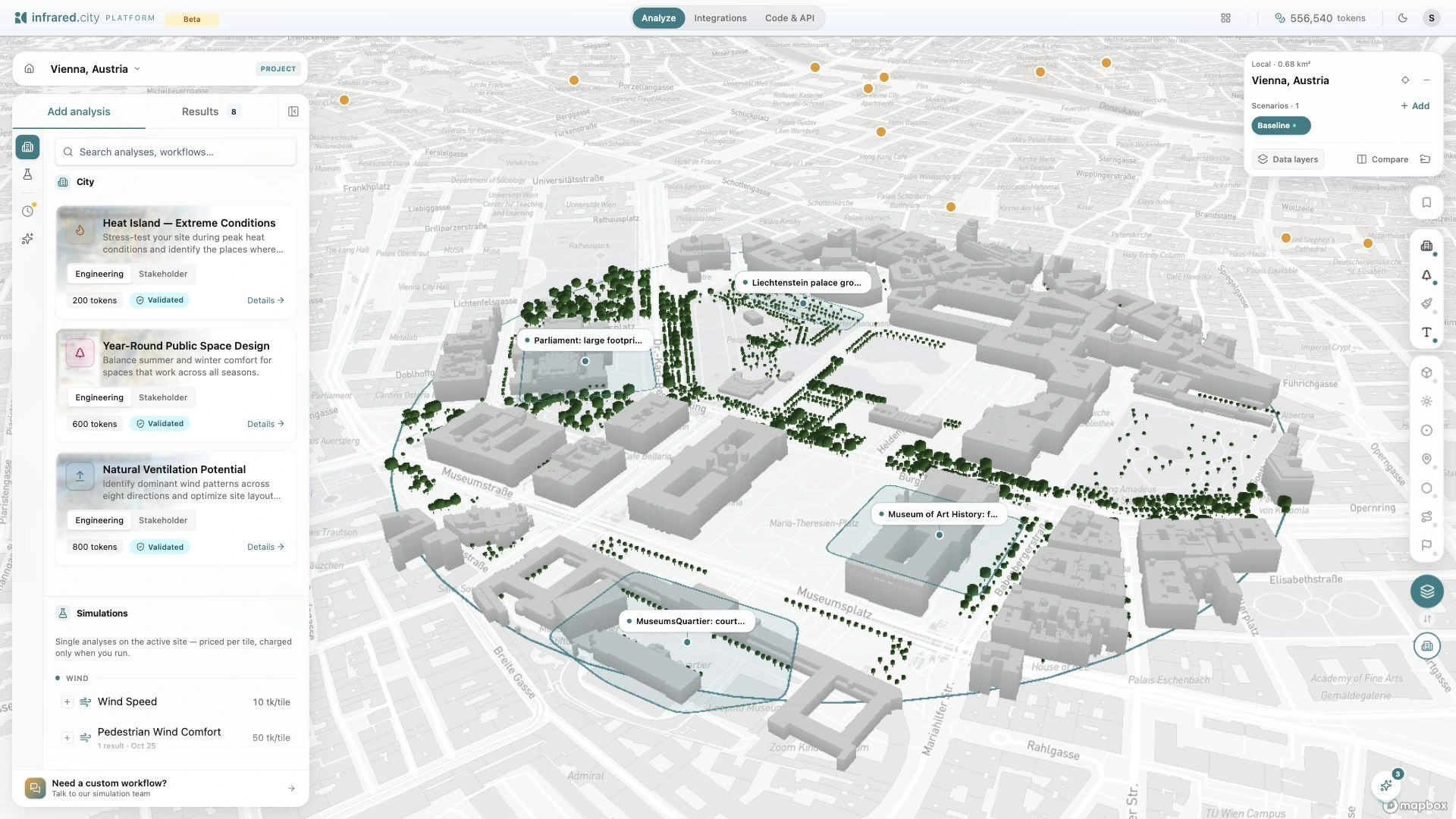
Task: Minimize the Vienna site info card
Action: pyautogui.click(x=1426, y=80)
